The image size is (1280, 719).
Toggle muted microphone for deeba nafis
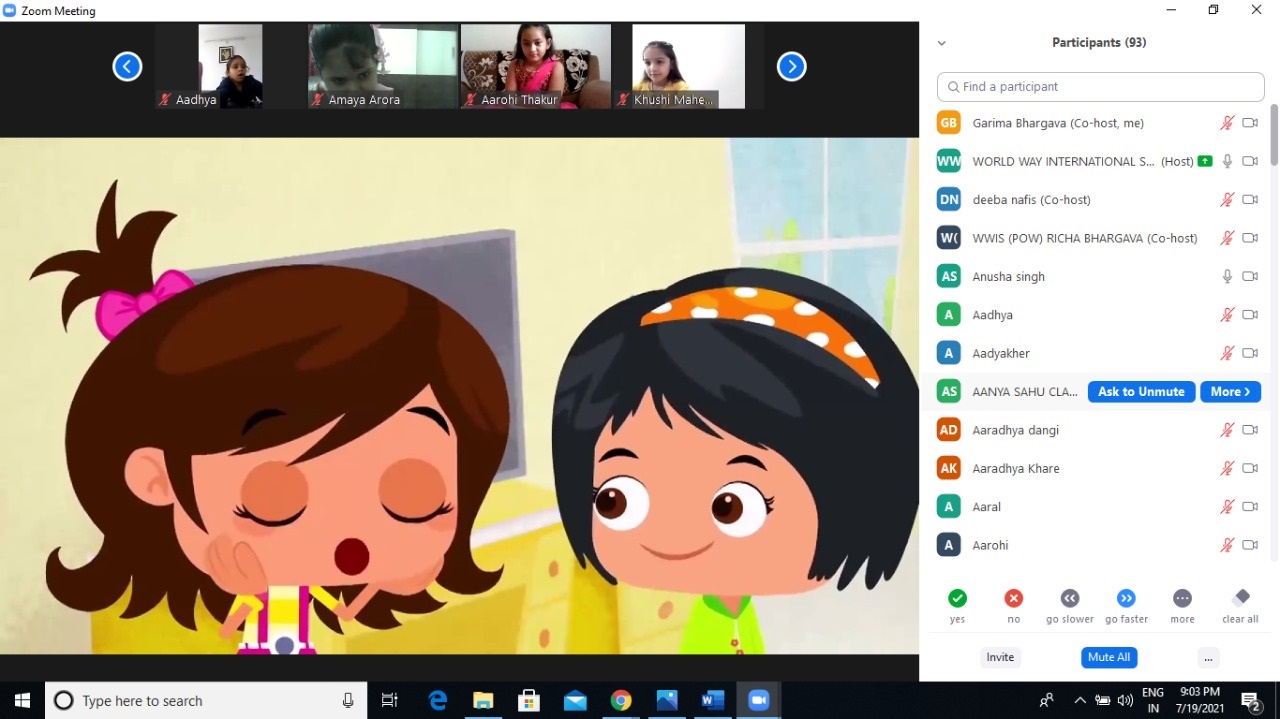[x=1227, y=200]
